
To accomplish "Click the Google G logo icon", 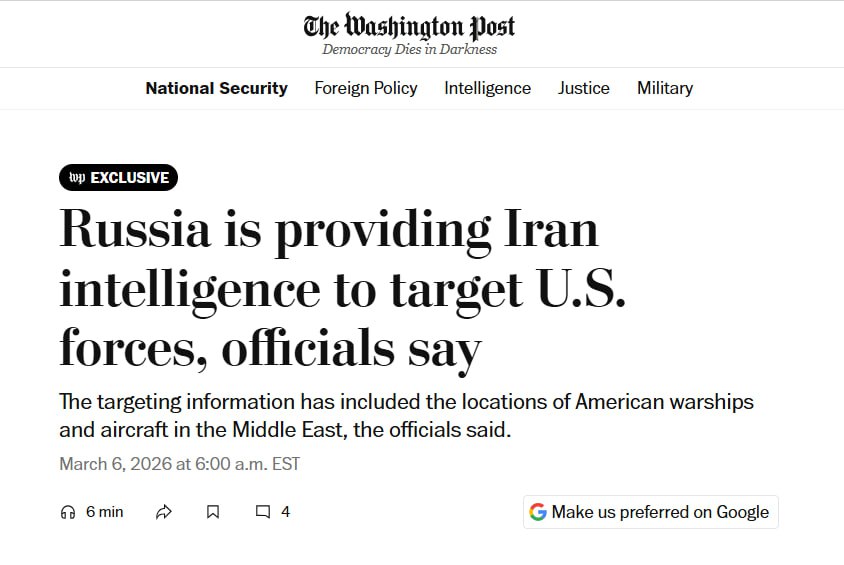I will coord(538,512).
